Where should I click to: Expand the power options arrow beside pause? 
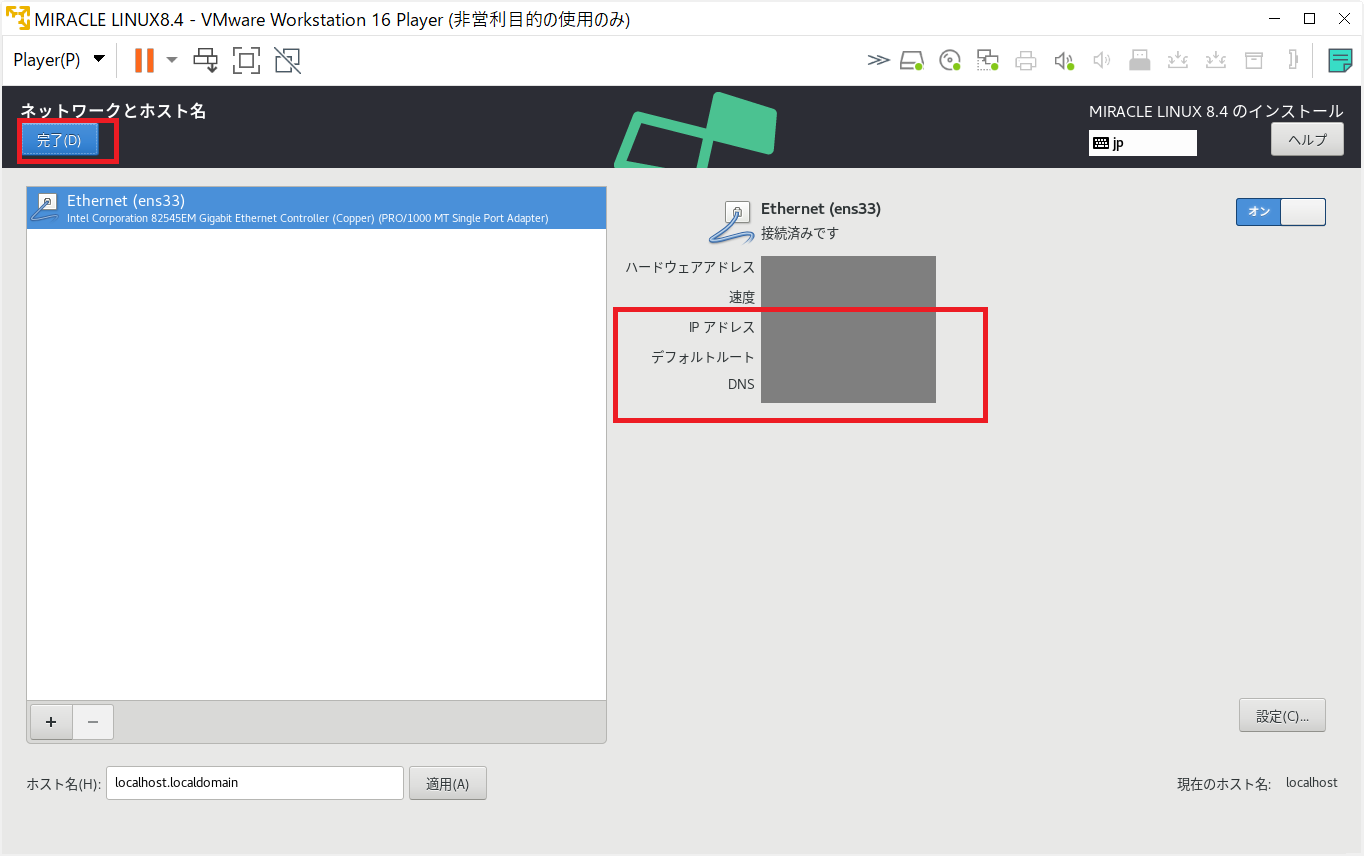[172, 60]
